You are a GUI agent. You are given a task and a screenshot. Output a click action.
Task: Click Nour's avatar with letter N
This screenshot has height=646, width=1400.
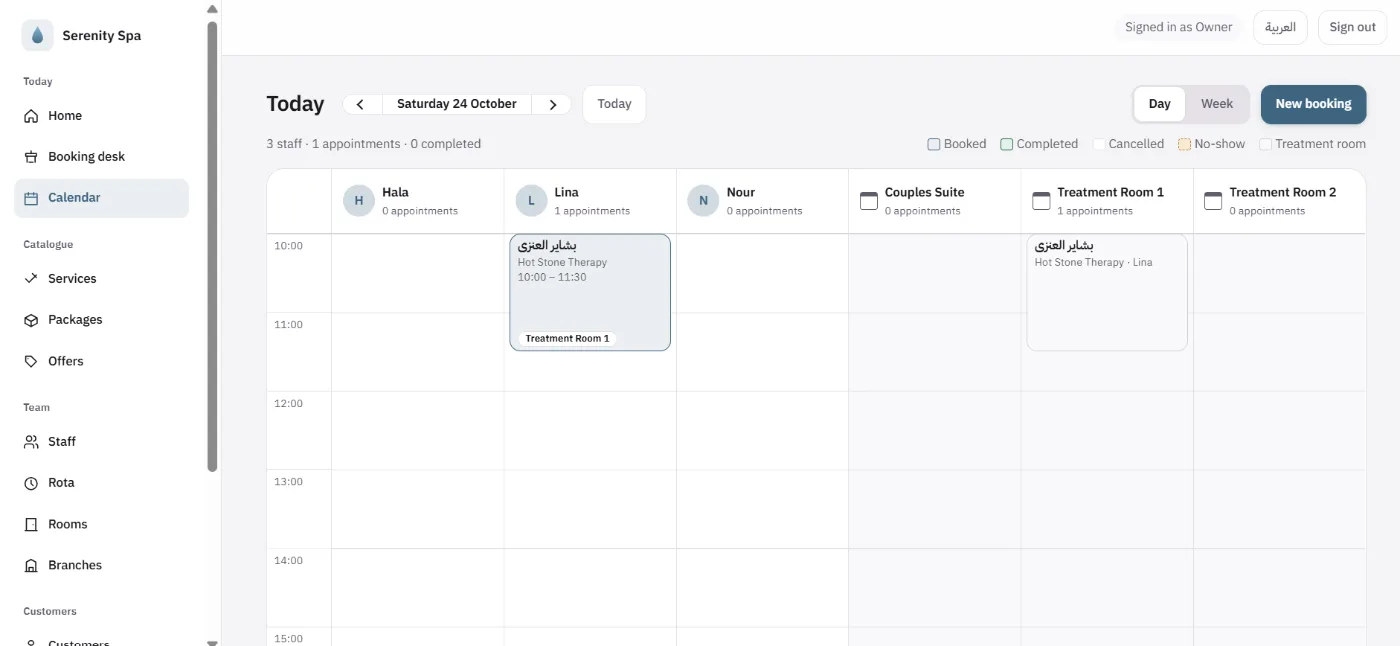[703, 201]
